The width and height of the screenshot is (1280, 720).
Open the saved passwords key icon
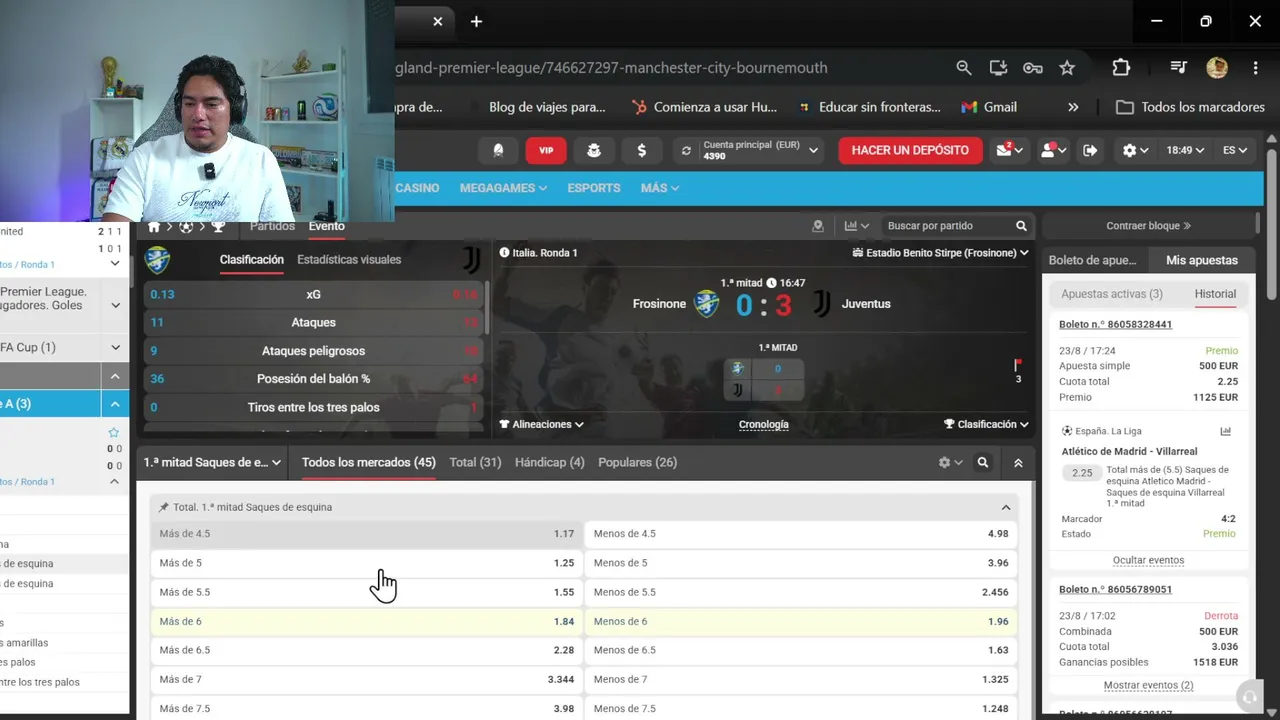click(x=1033, y=68)
